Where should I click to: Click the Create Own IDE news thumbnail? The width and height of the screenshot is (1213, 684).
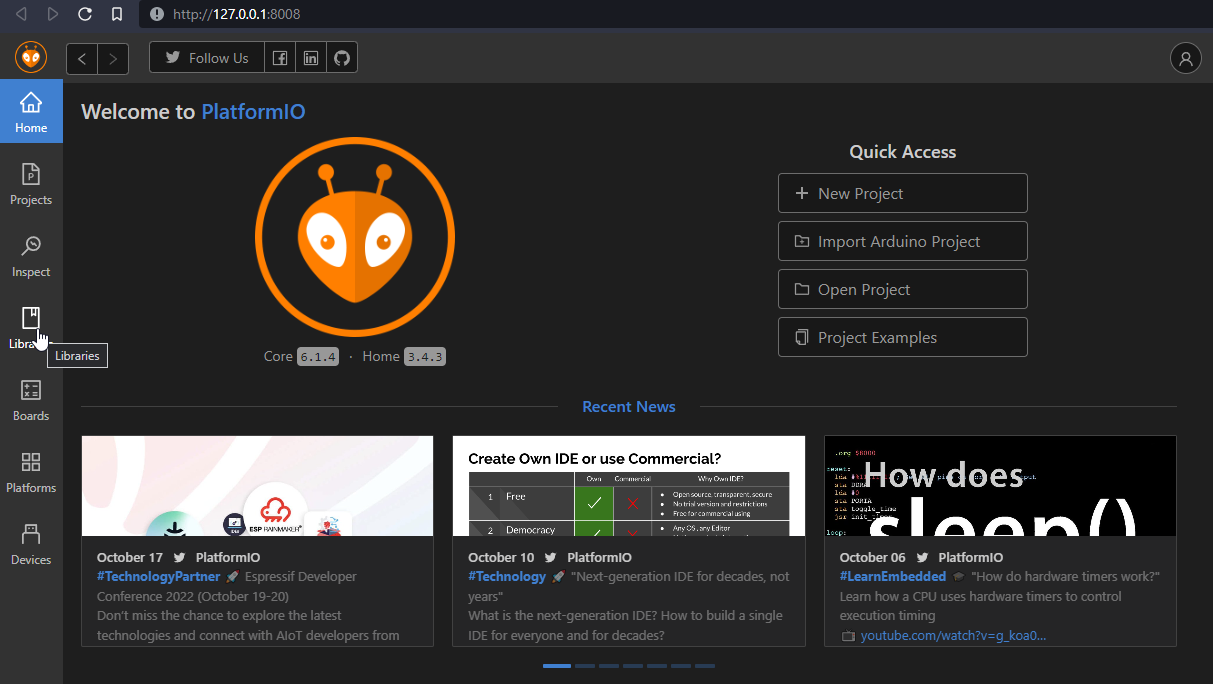pos(629,486)
